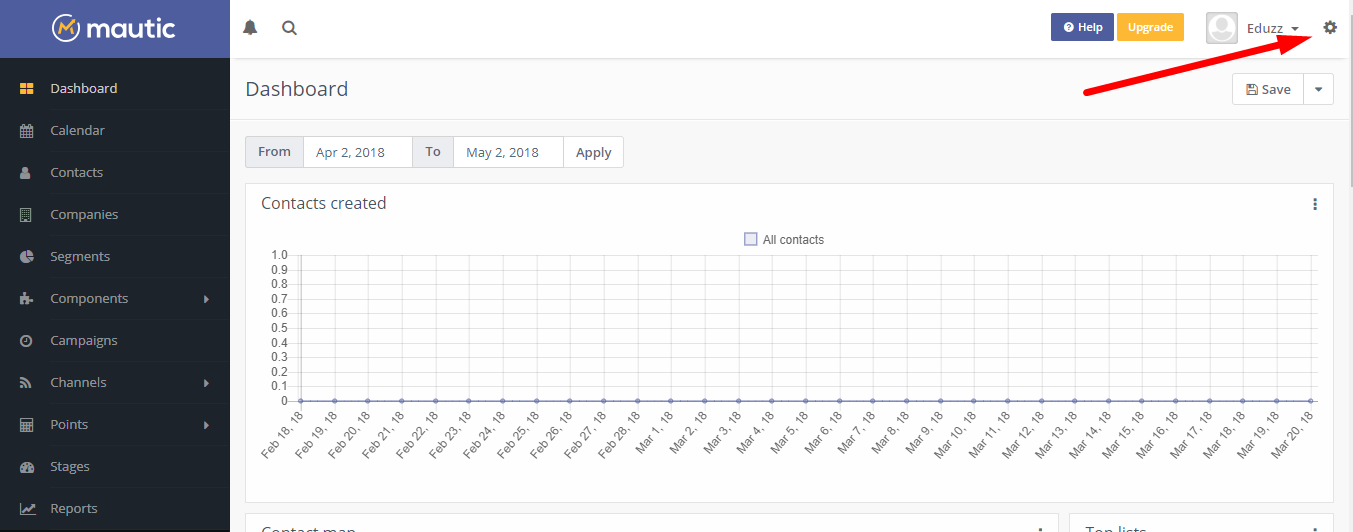This screenshot has height=532, width=1353.
Task: Click the From date input field
Action: (357, 152)
